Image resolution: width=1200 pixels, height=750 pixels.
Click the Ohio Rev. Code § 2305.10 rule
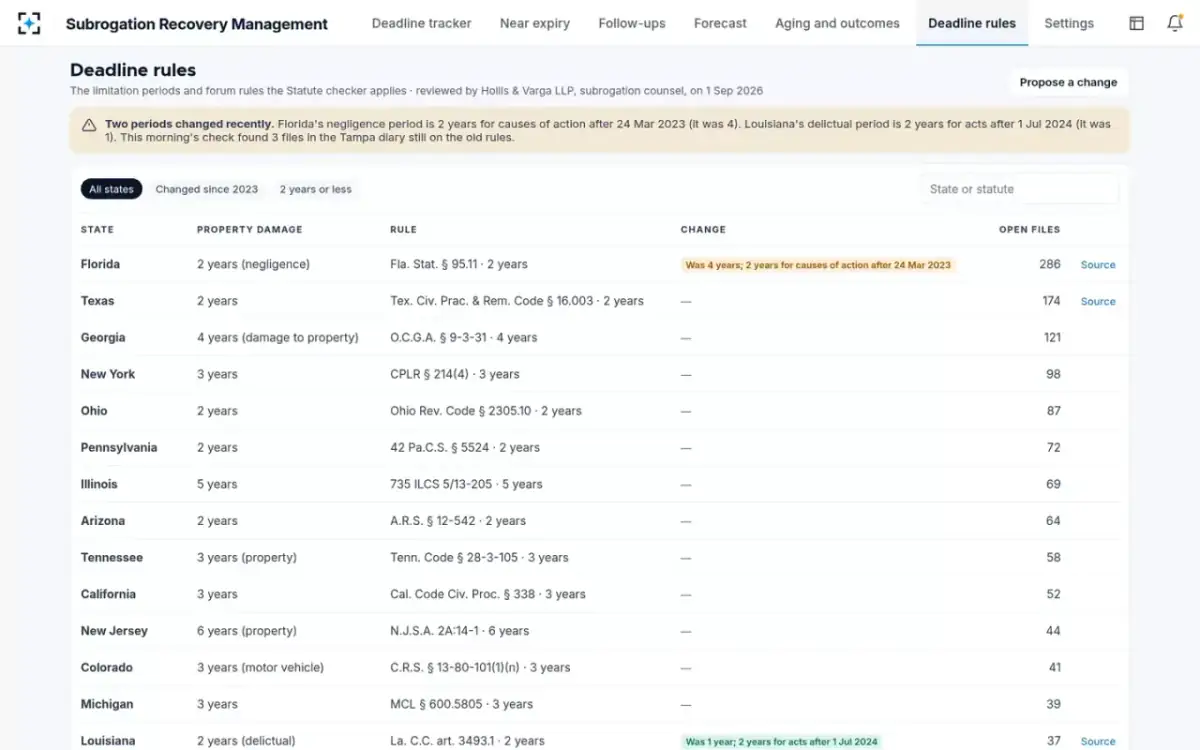click(x=486, y=411)
